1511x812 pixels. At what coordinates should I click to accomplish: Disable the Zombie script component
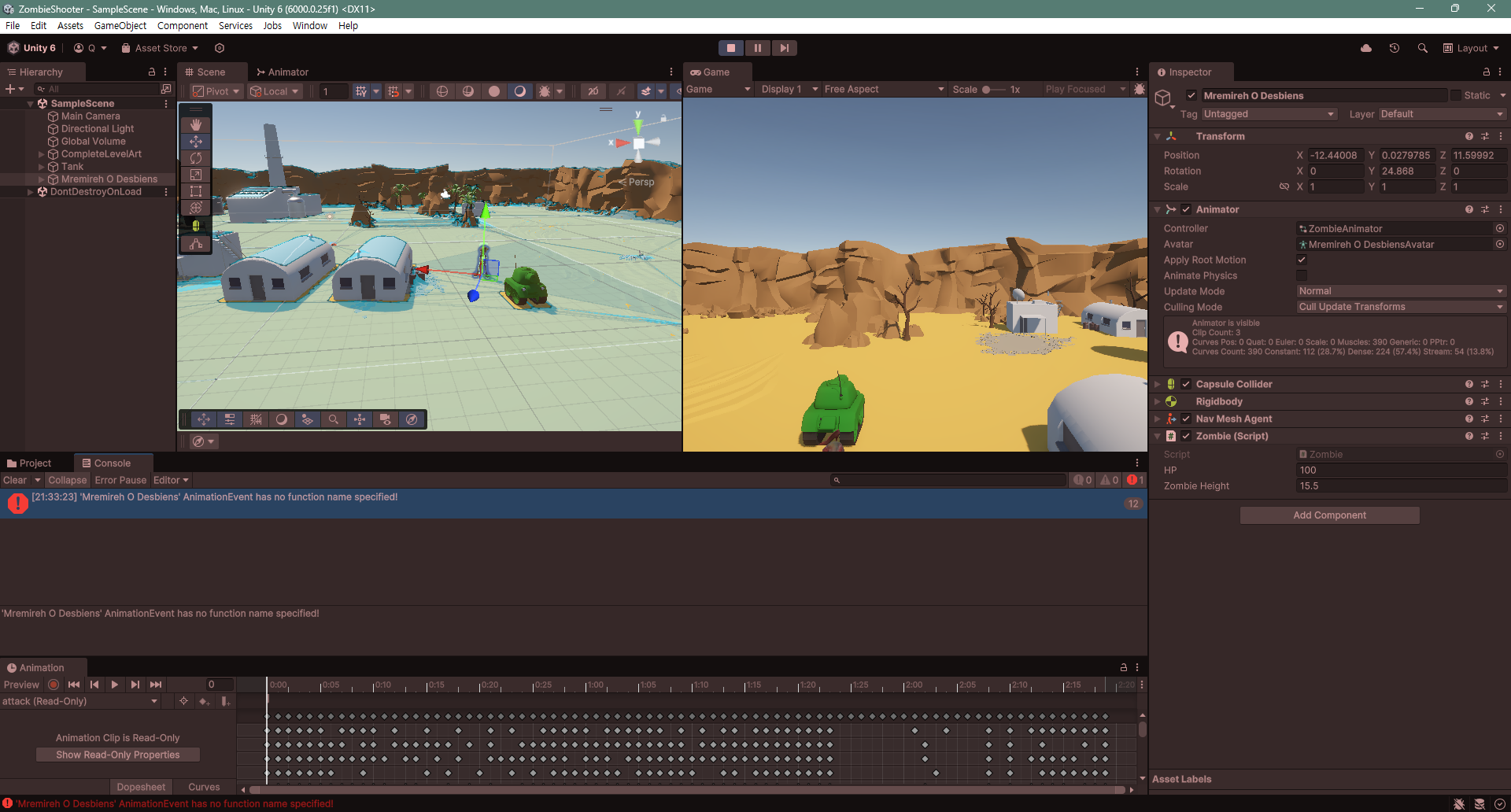coord(1186,436)
